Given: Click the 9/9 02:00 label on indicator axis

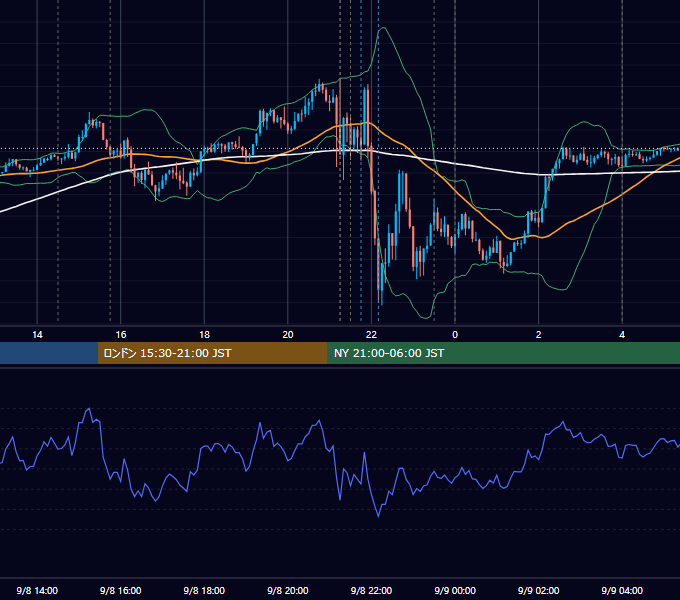Looking at the screenshot, I should tap(539, 590).
